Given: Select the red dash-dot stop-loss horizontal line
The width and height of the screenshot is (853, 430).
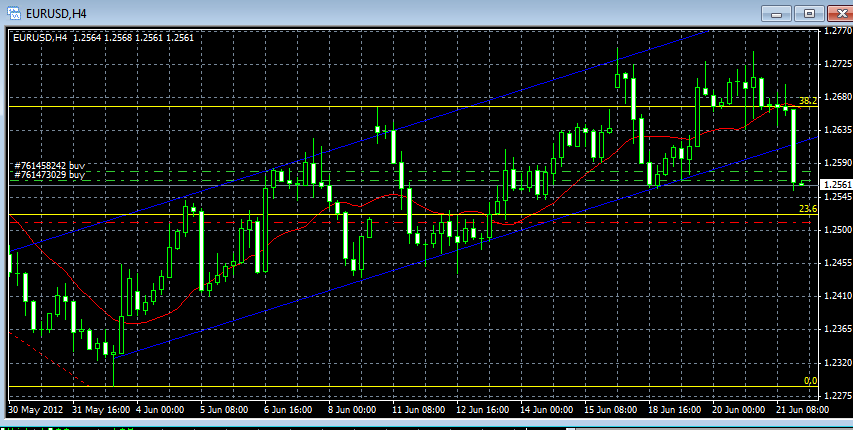Looking at the screenshot, I should (413, 223).
